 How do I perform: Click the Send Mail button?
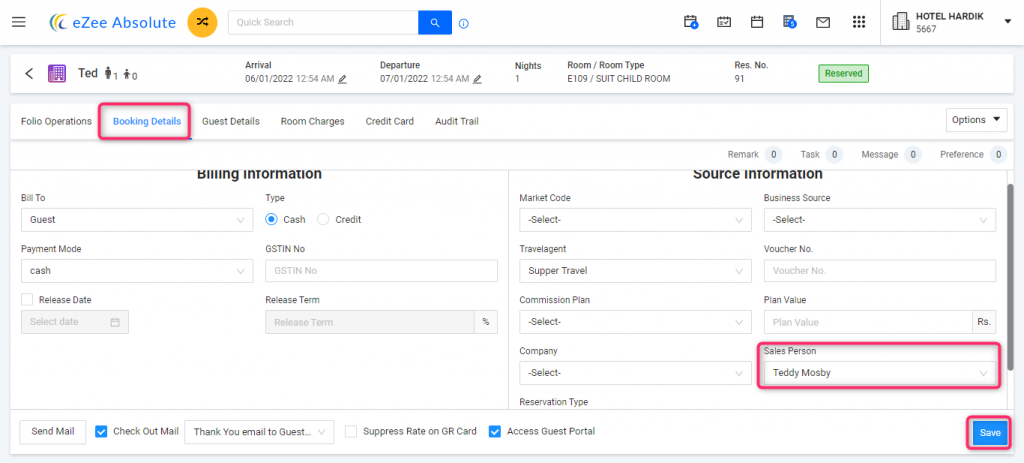(53, 432)
